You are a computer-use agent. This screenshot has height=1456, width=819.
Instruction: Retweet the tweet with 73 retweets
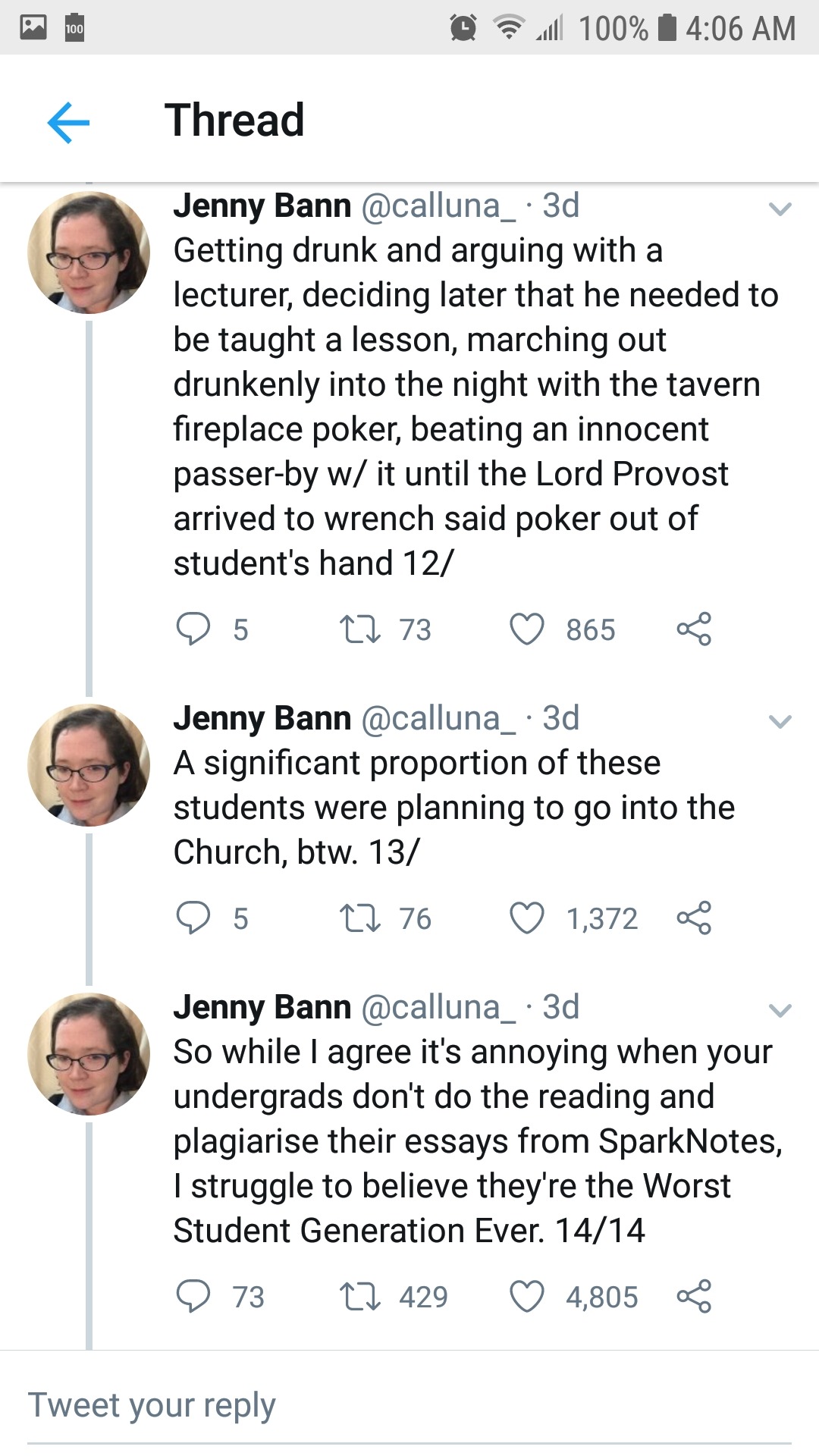(360, 629)
